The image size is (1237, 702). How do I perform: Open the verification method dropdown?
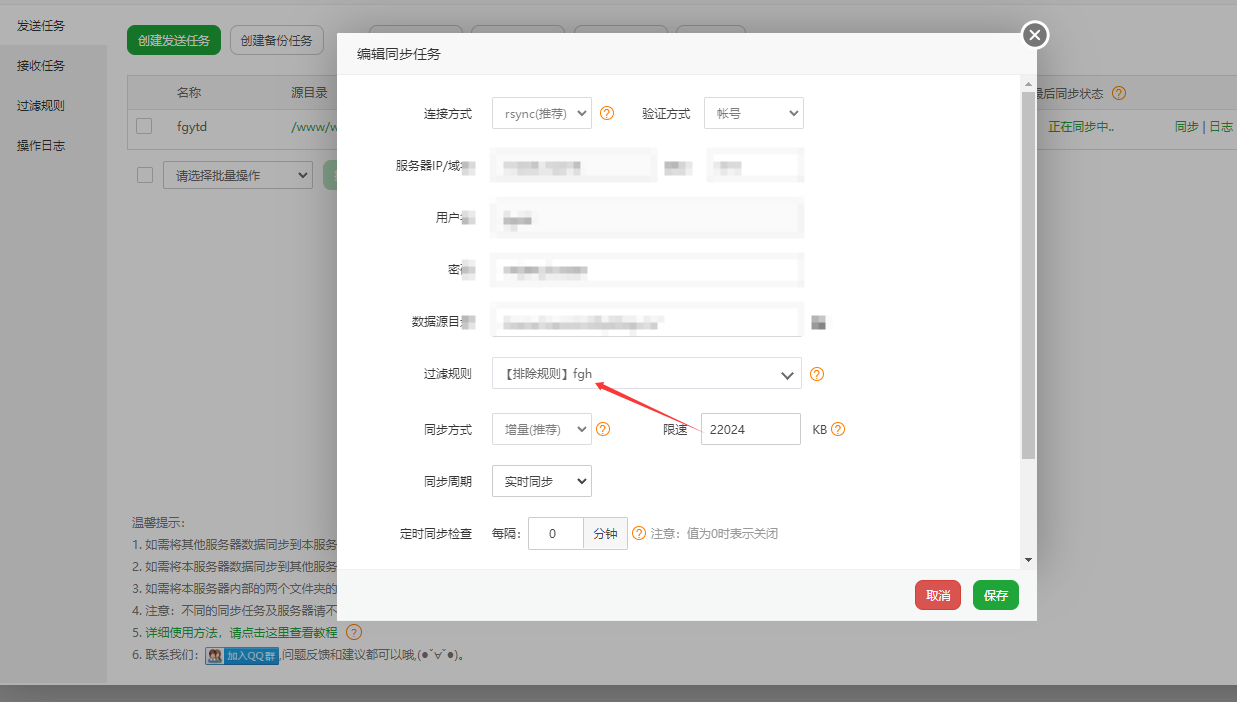click(754, 113)
